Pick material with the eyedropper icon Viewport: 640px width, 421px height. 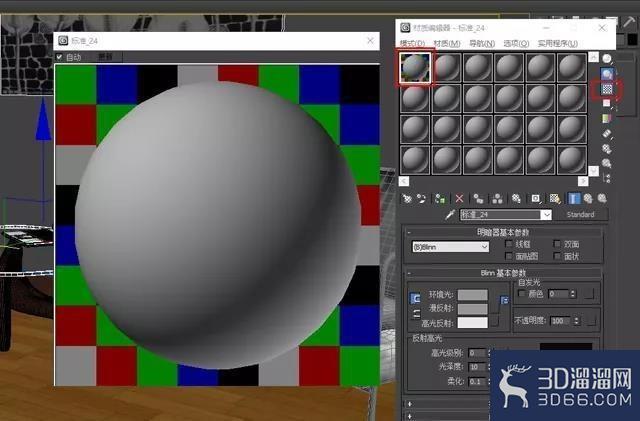coord(450,214)
